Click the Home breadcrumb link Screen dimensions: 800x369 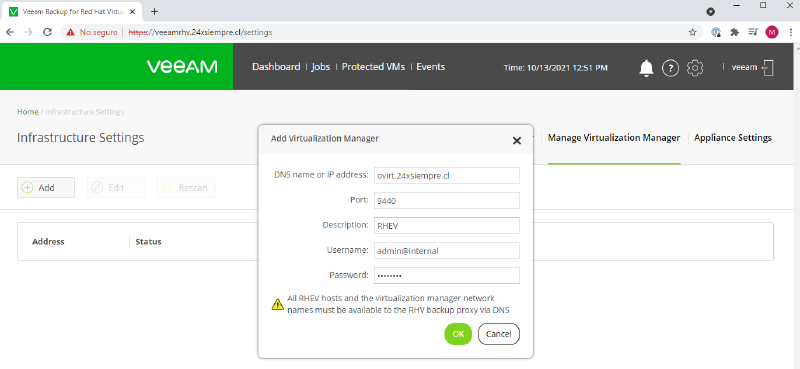(x=28, y=112)
